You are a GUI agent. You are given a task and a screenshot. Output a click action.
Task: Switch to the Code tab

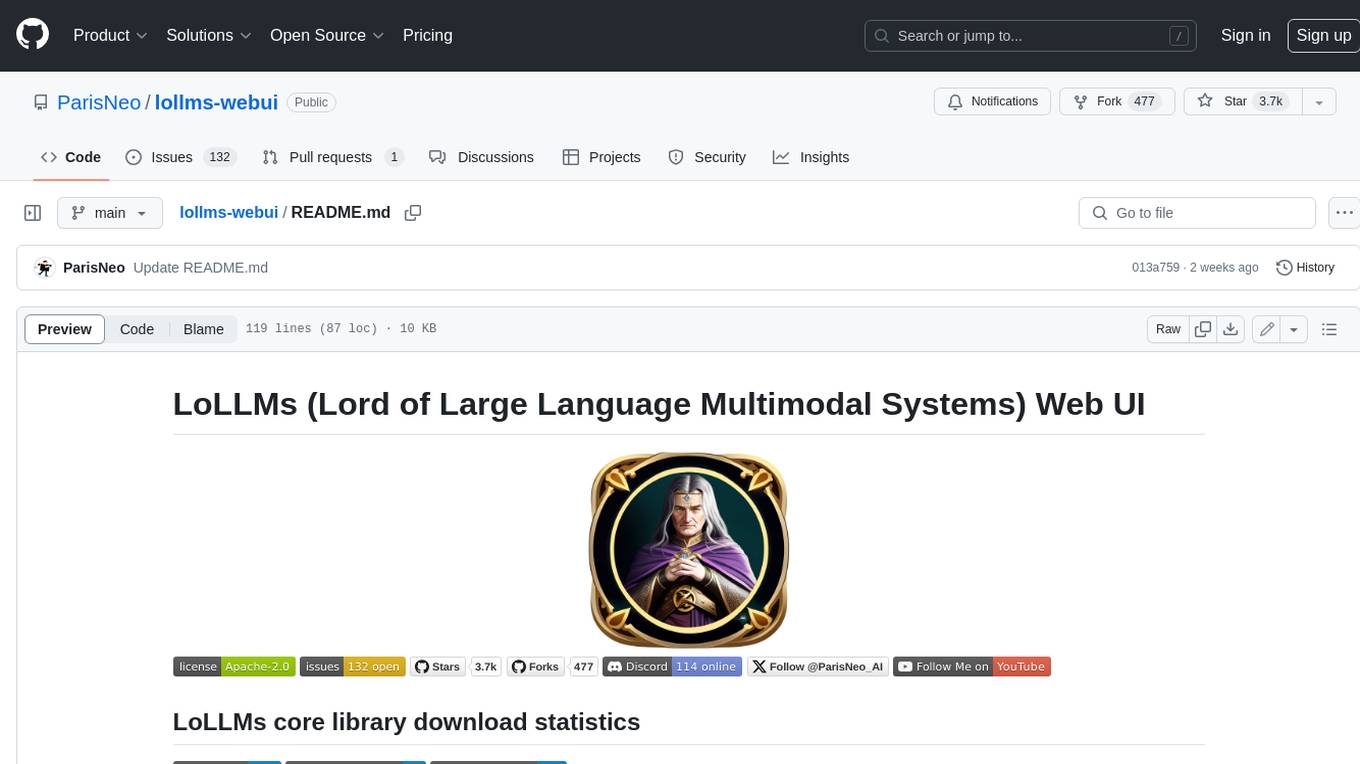71,157
